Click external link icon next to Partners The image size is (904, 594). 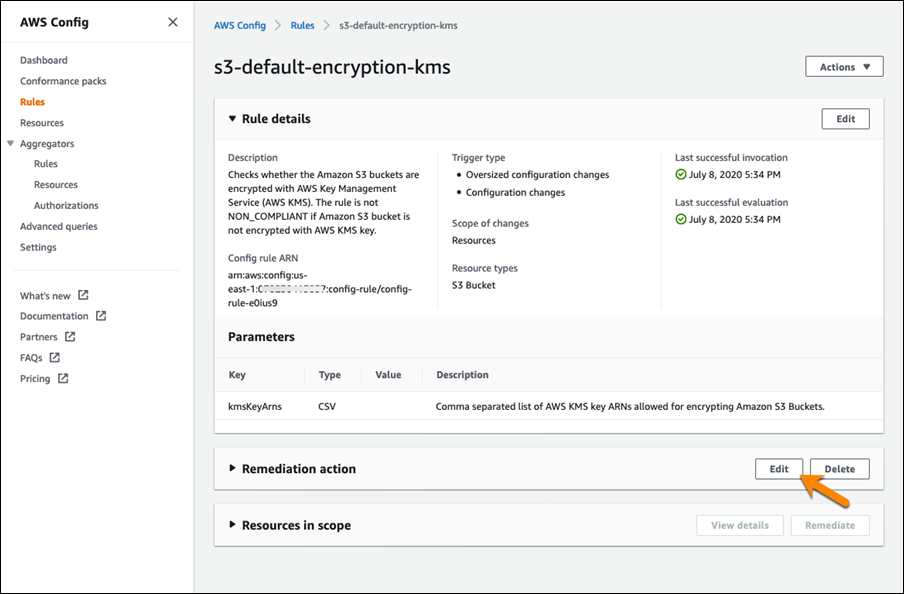click(x=70, y=337)
